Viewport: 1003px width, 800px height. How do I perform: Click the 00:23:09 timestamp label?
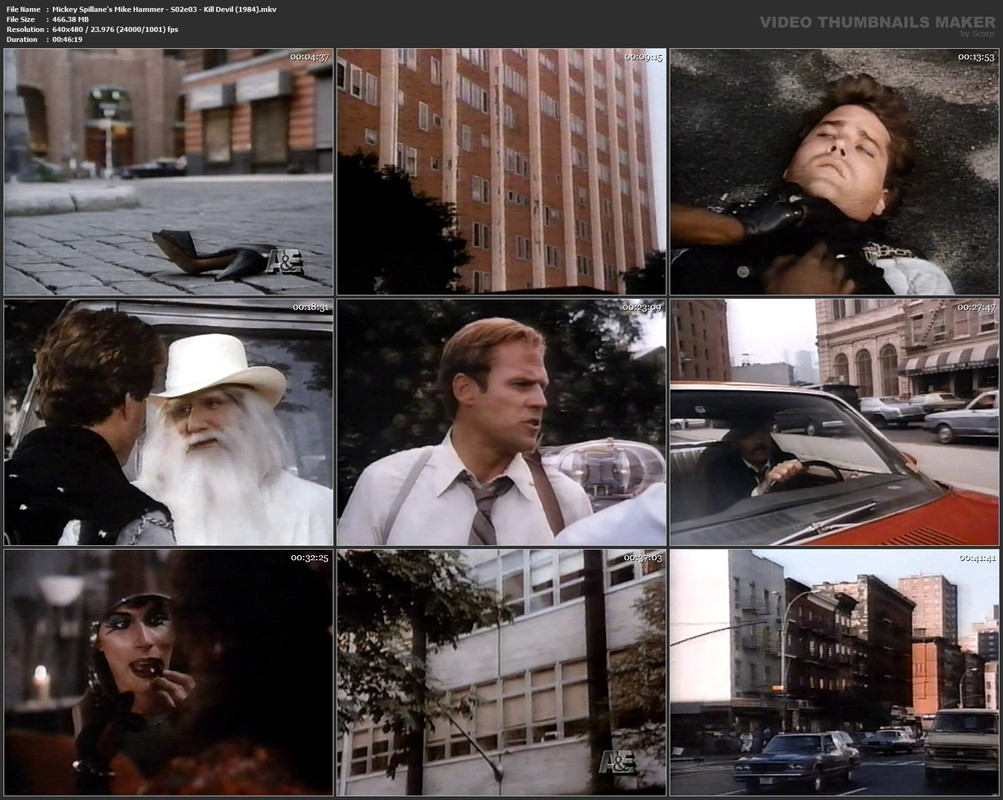(643, 308)
